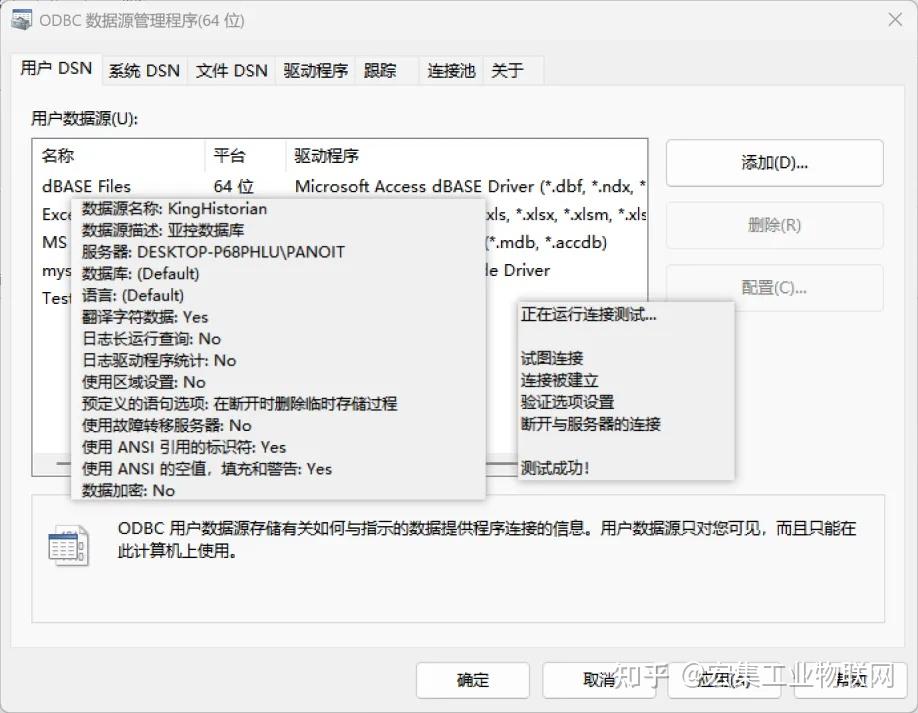This screenshot has width=918, height=713.
Task: Click the Microsoft Access dBASE Driver cell
Action: 470,187
